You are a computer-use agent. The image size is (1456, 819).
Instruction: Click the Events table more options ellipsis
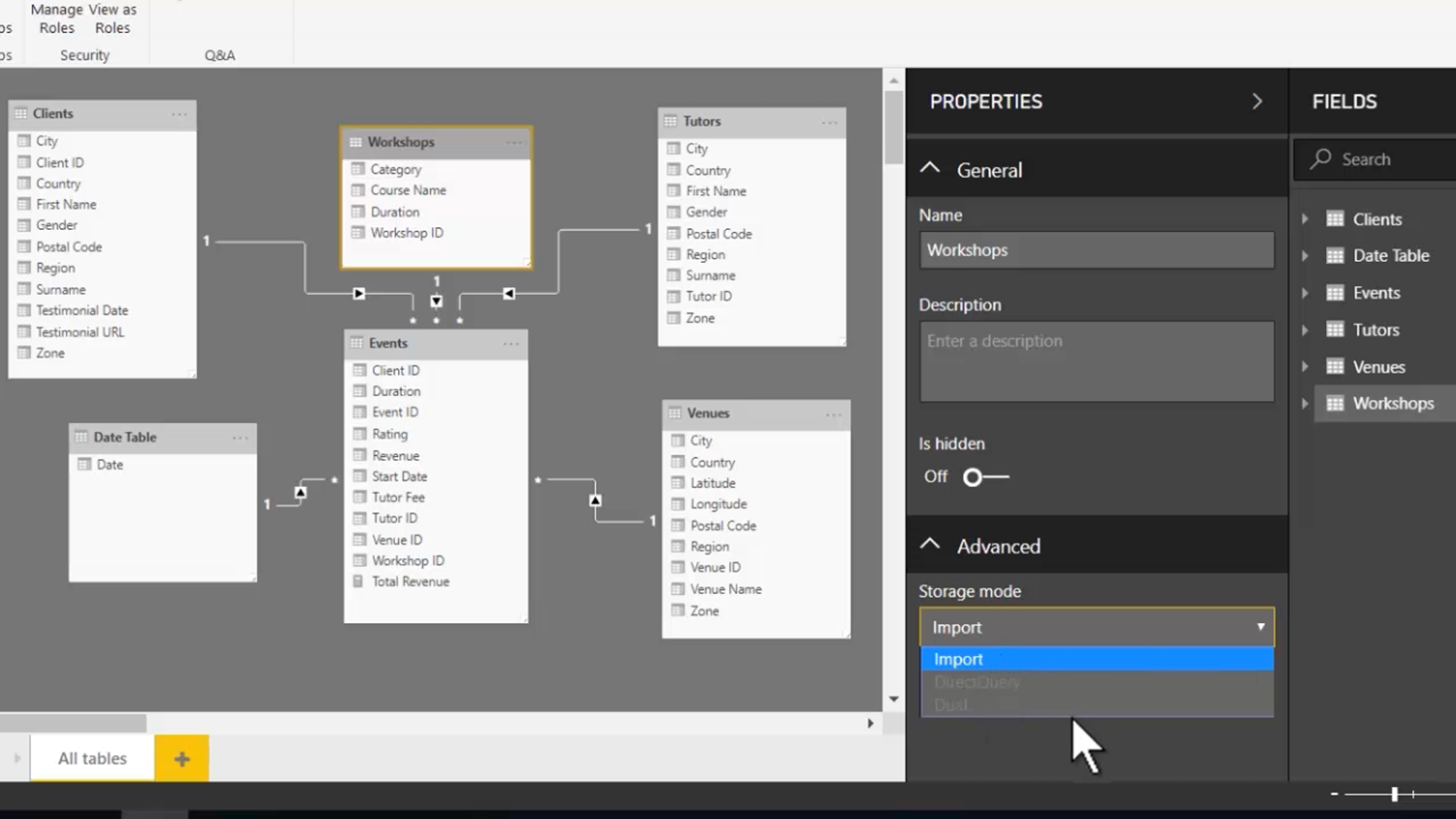[x=511, y=344]
